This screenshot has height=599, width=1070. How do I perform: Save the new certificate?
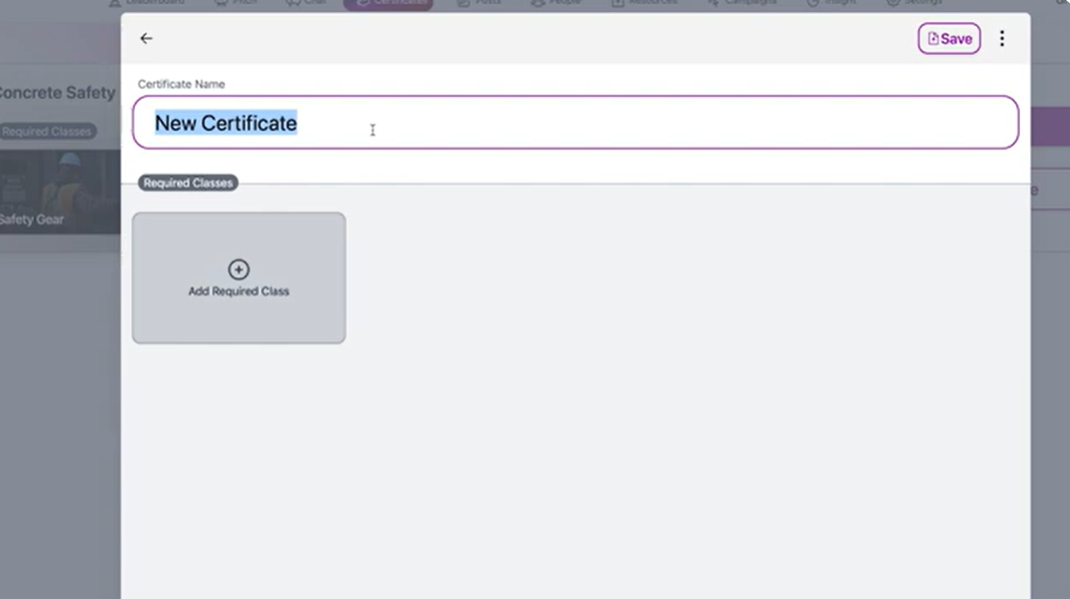(x=949, y=38)
